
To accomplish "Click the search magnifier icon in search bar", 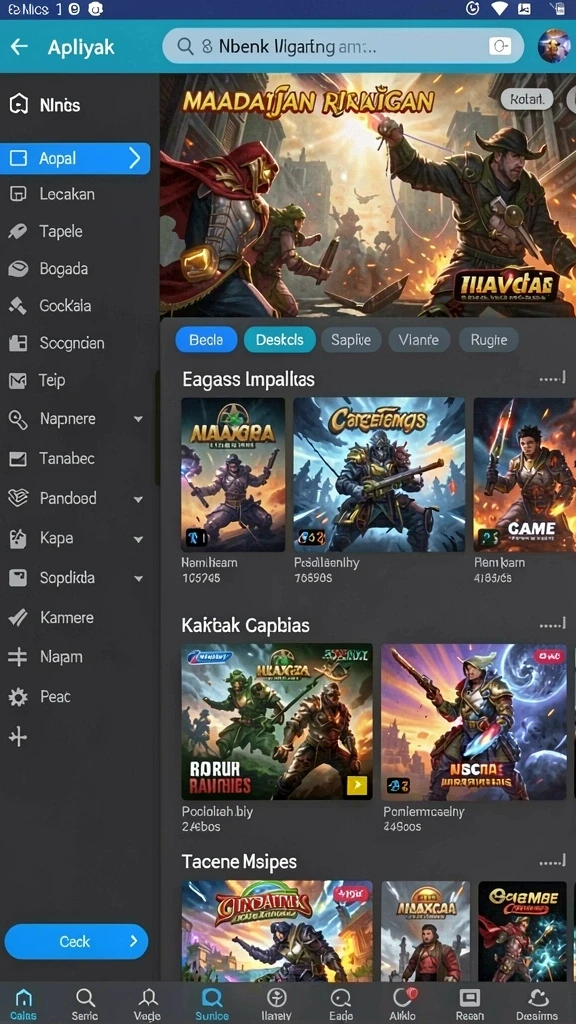I will tap(185, 46).
